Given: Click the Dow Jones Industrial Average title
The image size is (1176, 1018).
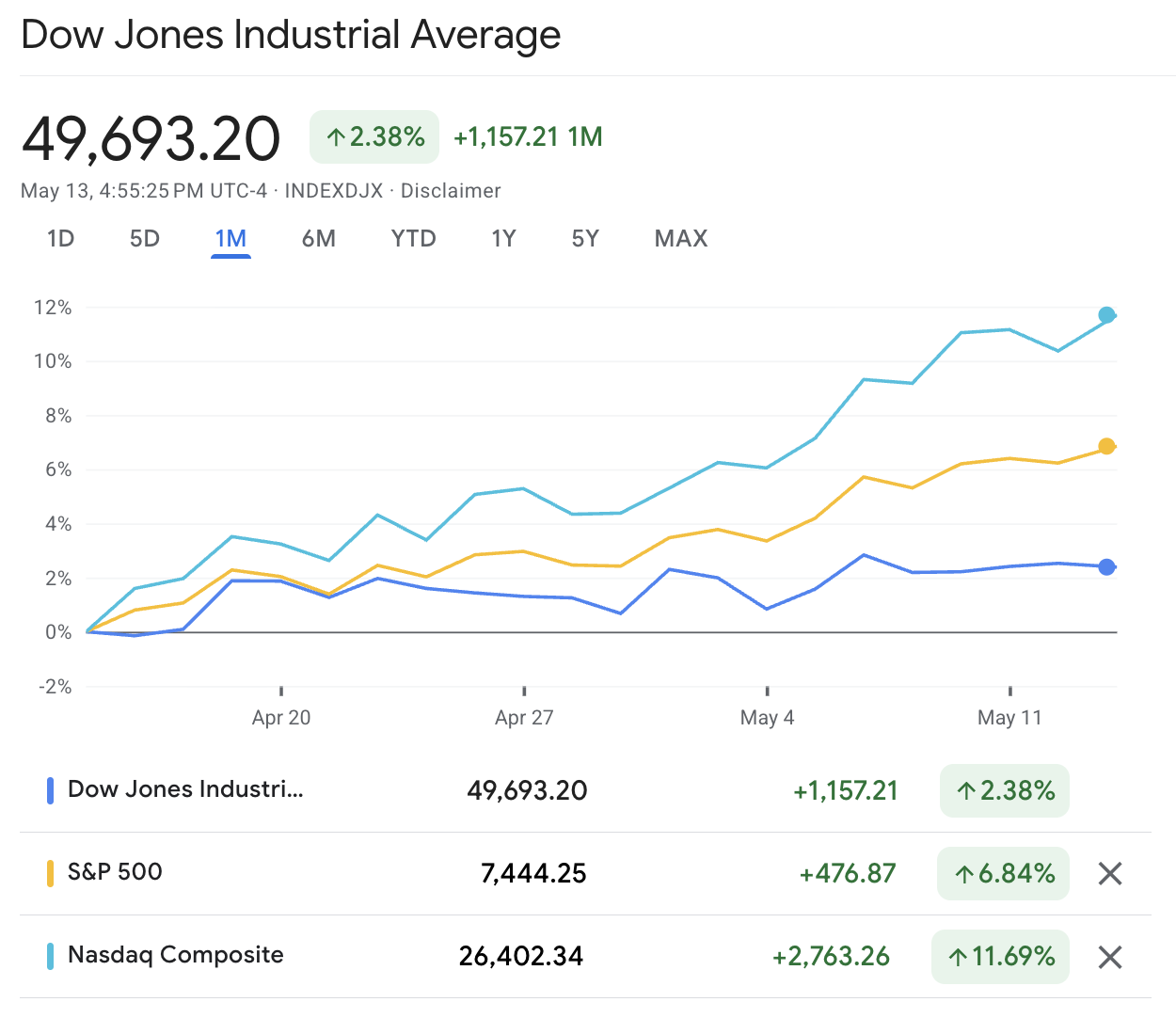Looking at the screenshot, I should (x=291, y=36).
